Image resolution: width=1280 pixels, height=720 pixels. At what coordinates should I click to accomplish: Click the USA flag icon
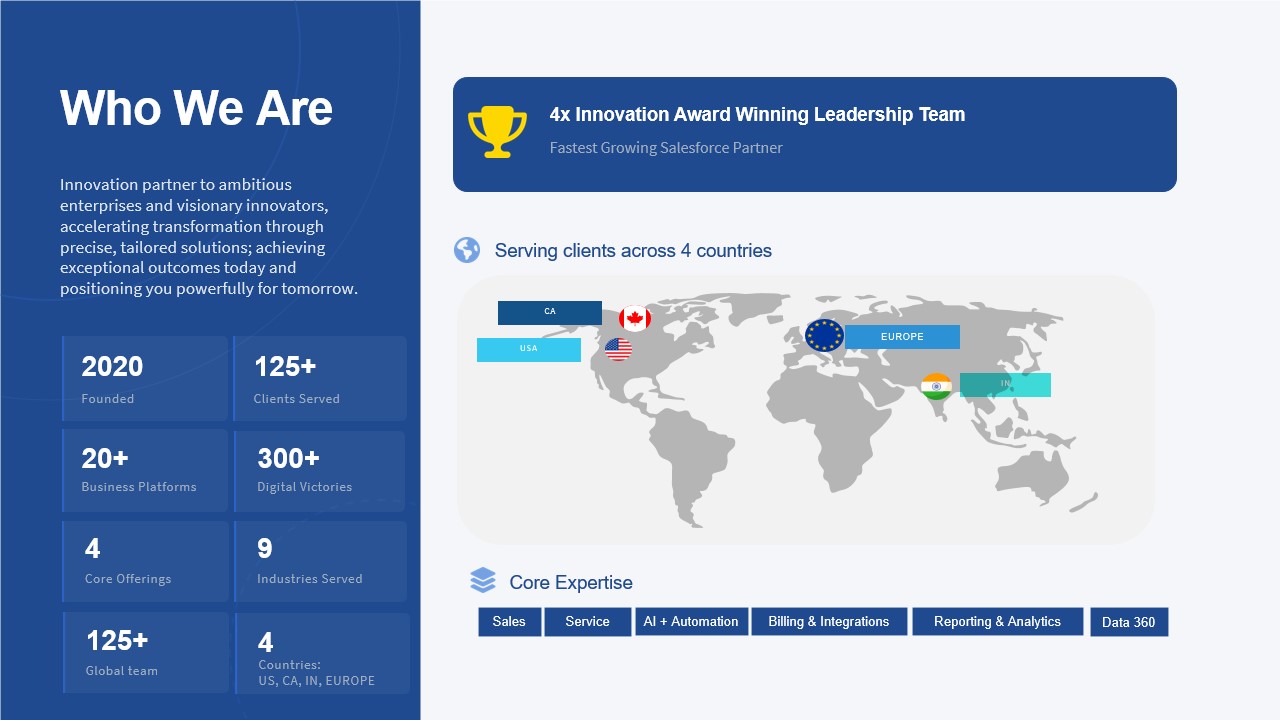[619, 349]
